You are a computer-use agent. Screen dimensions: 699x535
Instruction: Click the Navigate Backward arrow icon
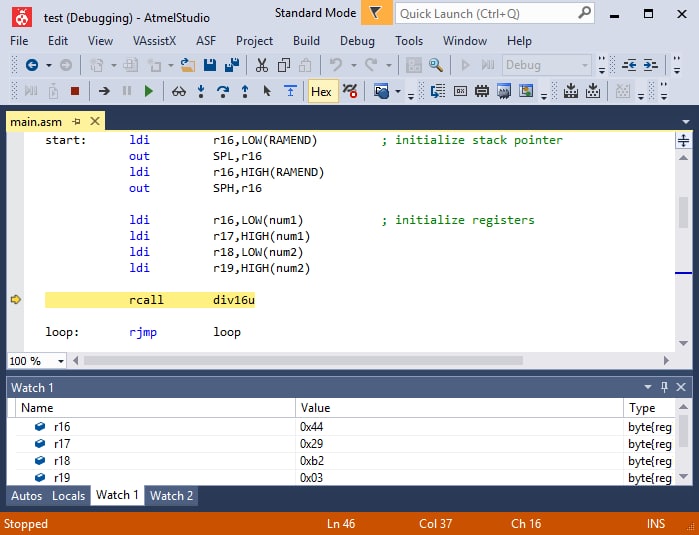pos(32,66)
